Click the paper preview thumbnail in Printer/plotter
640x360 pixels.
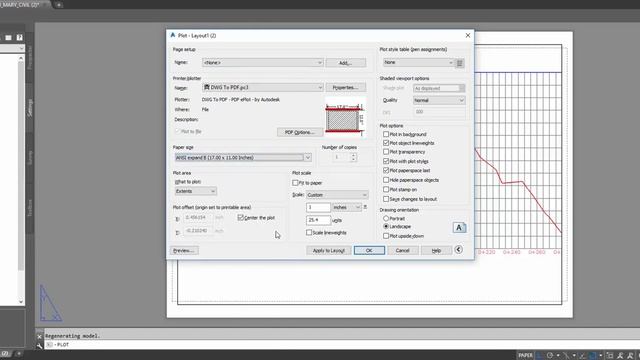coord(345,119)
